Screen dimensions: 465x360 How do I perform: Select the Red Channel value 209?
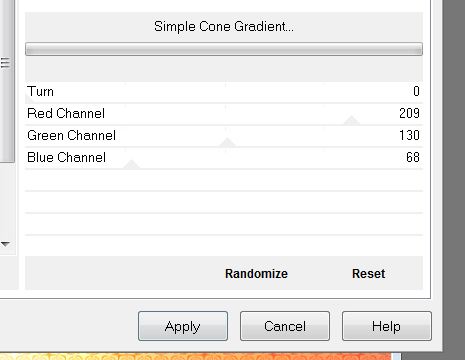(x=409, y=113)
